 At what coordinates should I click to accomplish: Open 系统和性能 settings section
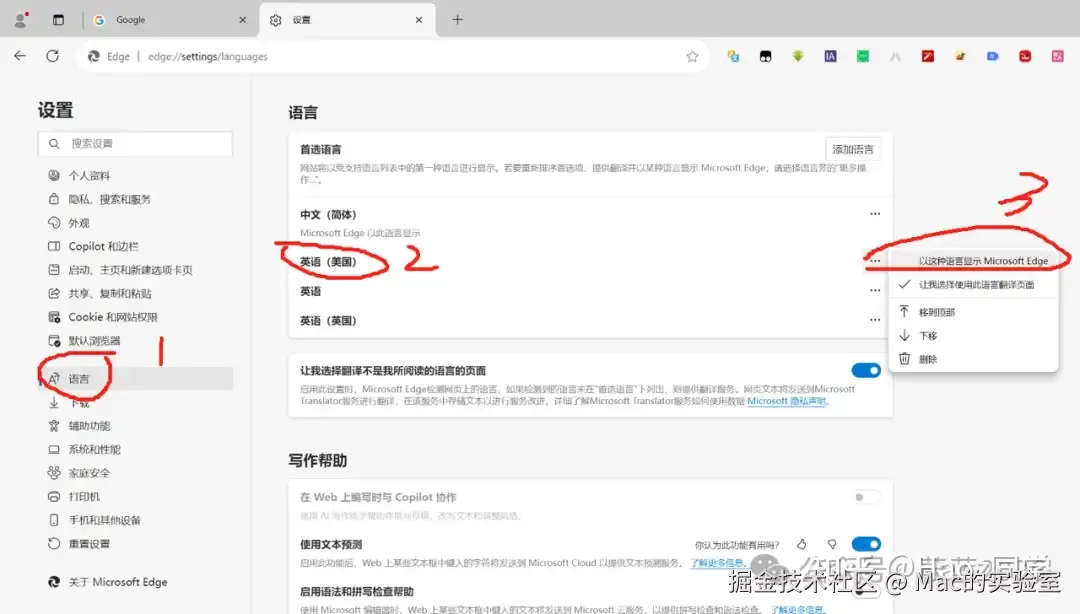94,449
